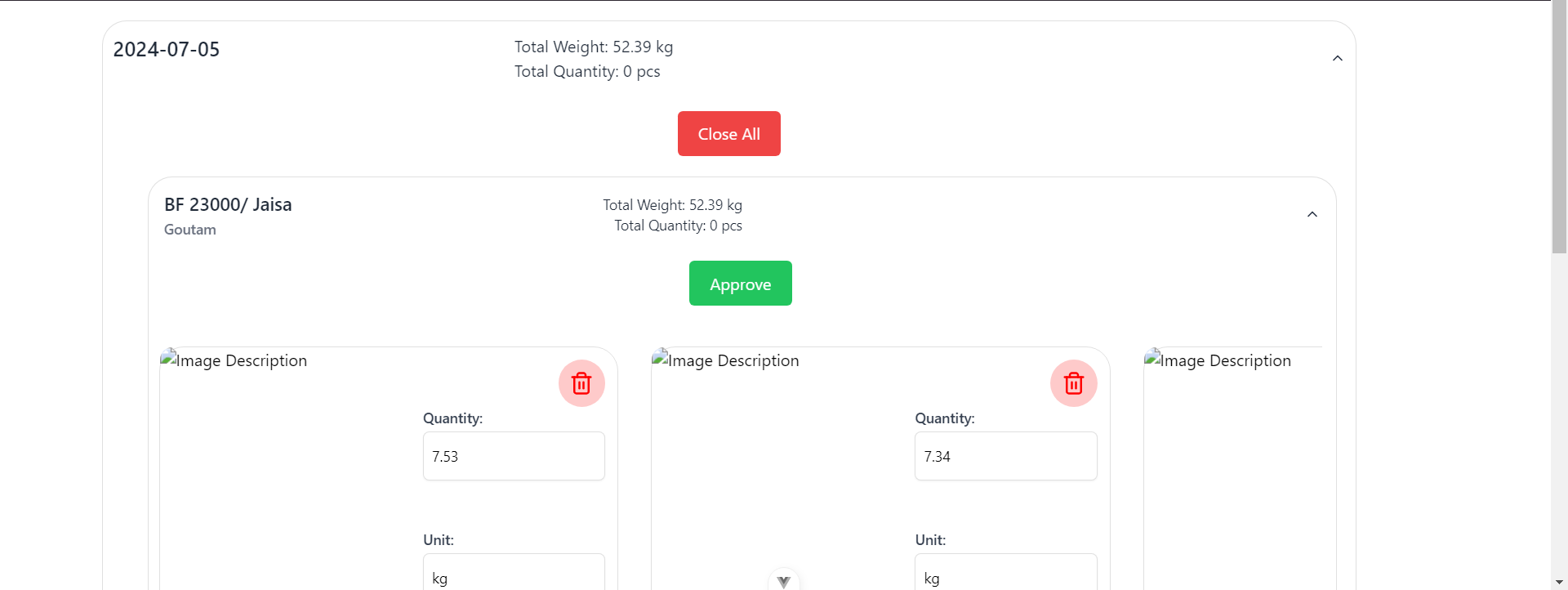
Task: Collapse the 2024-07-05 section chevron
Action: coord(1337,59)
